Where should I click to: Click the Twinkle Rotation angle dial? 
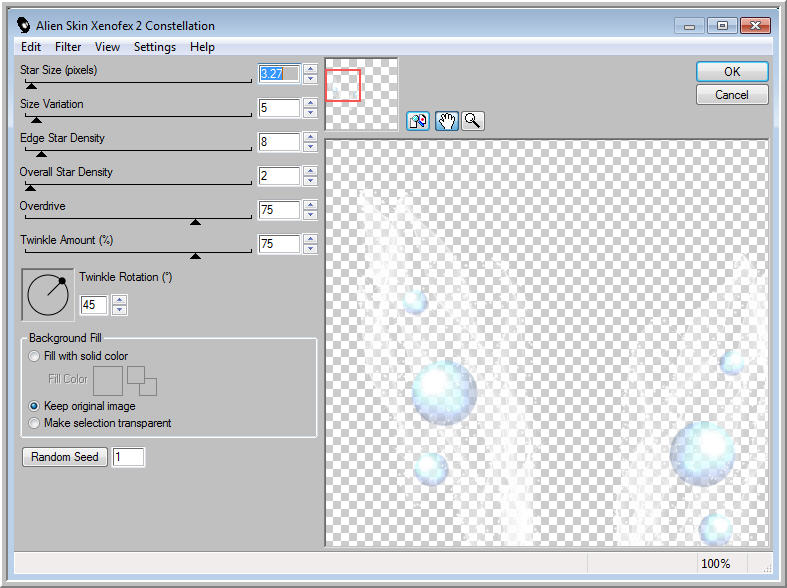click(48, 295)
